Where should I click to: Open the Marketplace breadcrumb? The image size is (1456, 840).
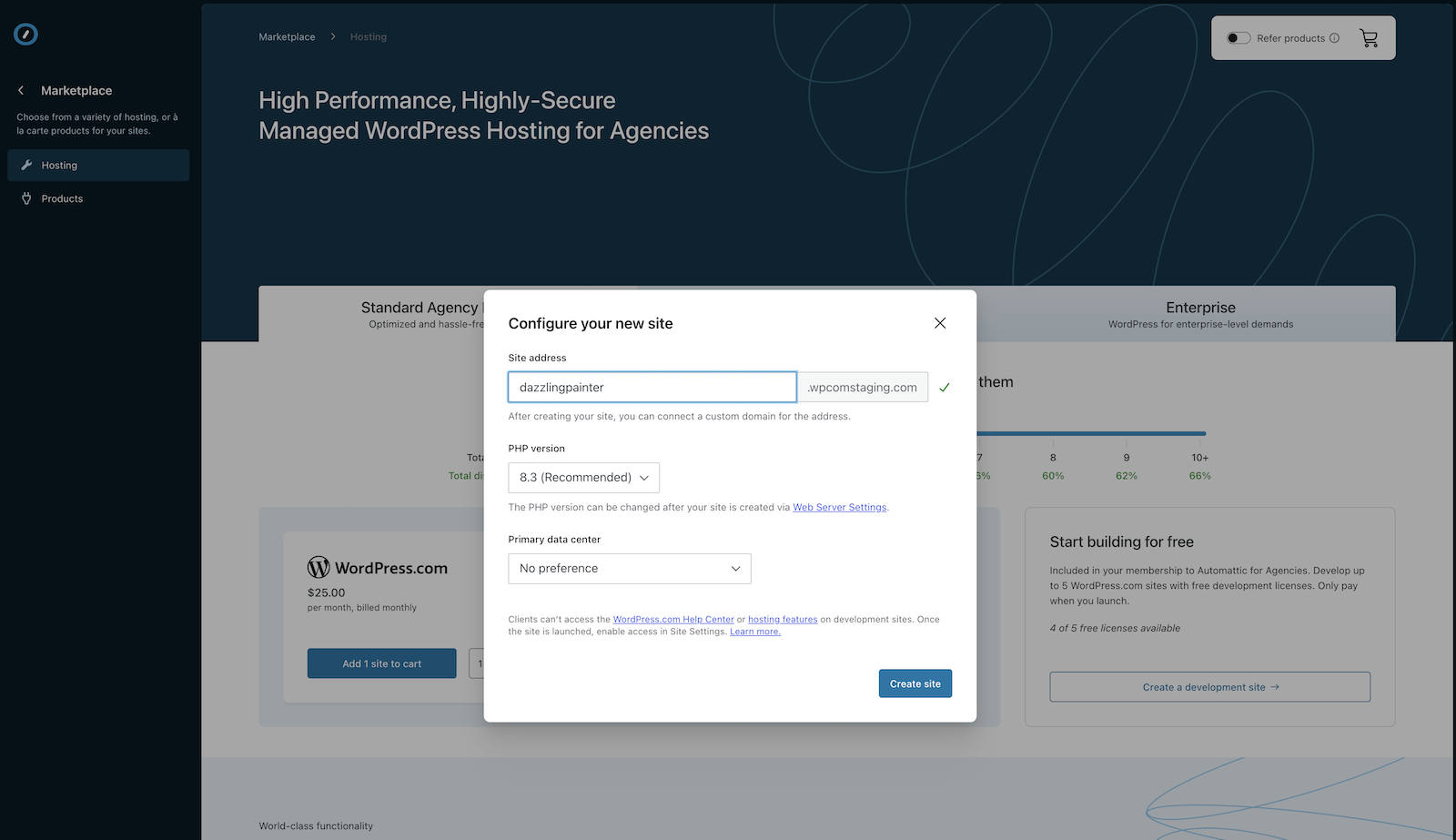point(287,36)
